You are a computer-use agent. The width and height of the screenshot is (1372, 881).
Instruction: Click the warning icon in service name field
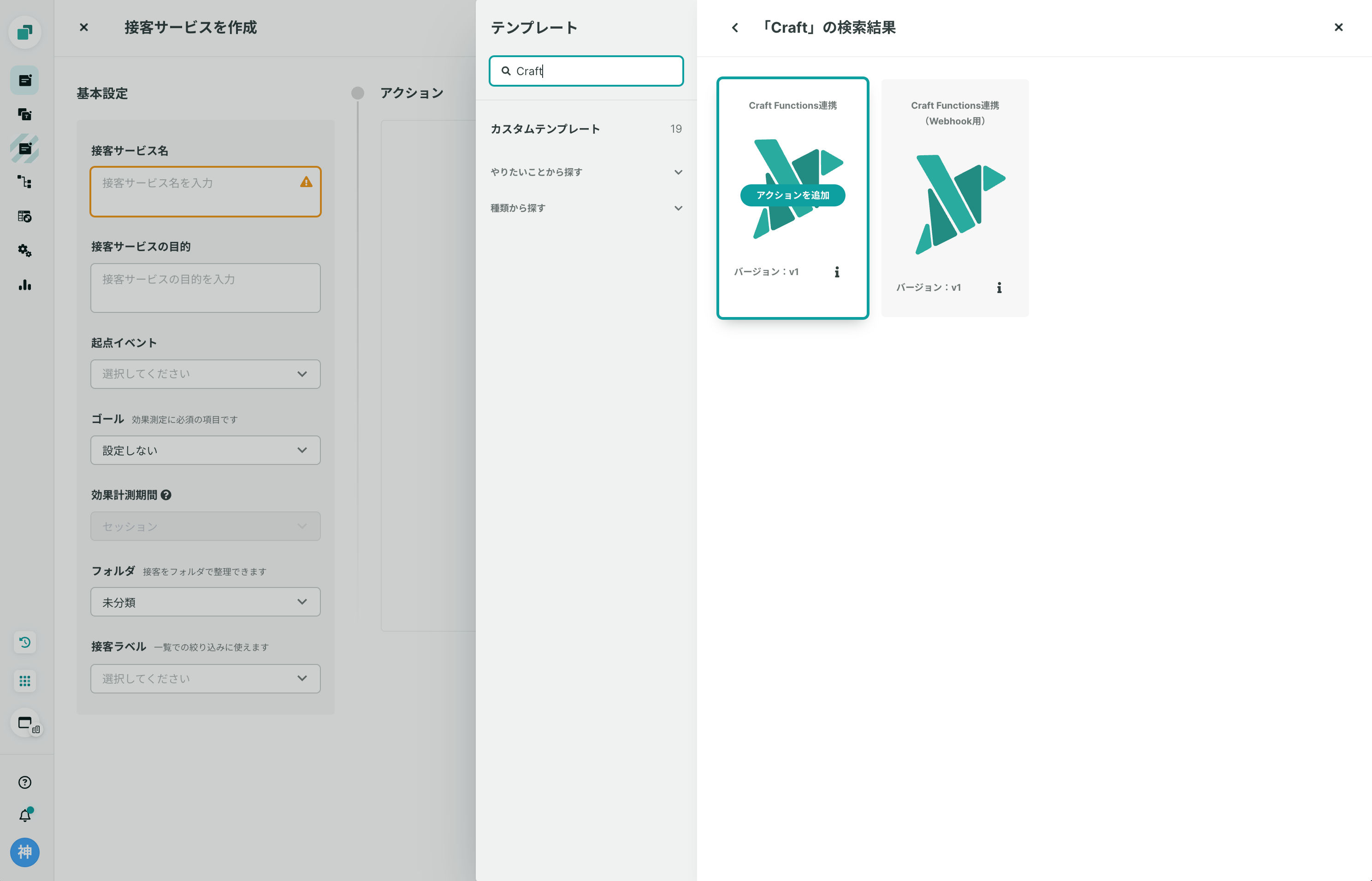(306, 182)
